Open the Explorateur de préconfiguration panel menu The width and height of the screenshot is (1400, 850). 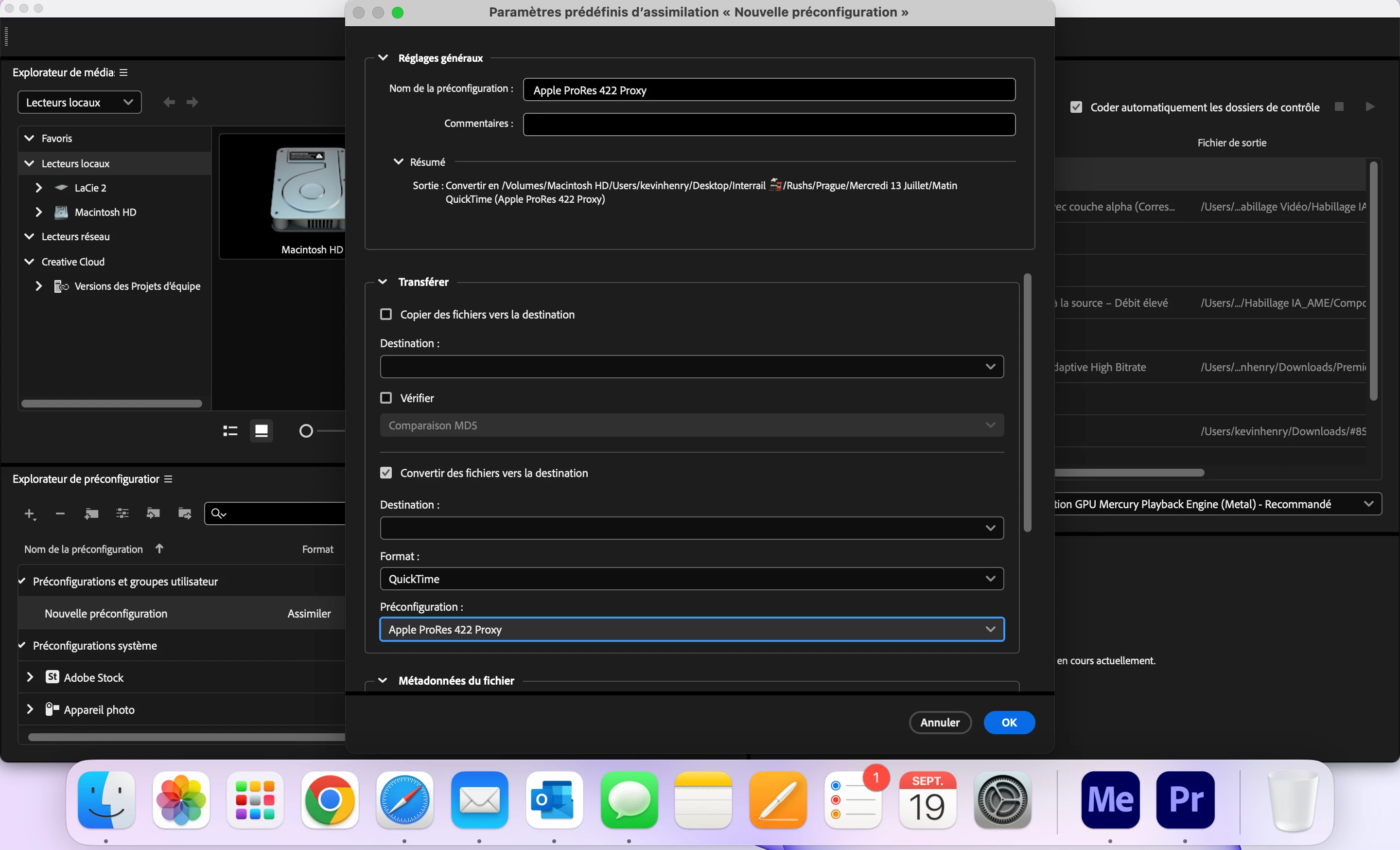click(168, 479)
